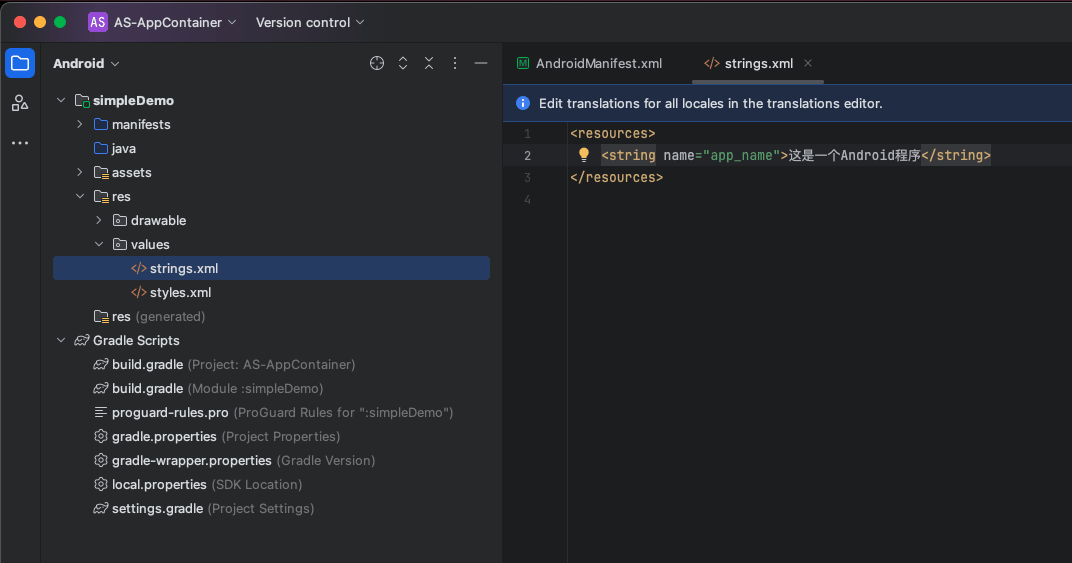This screenshot has height=563, width=1072.
Task: Expand the manifests folder
Action: 80,124
